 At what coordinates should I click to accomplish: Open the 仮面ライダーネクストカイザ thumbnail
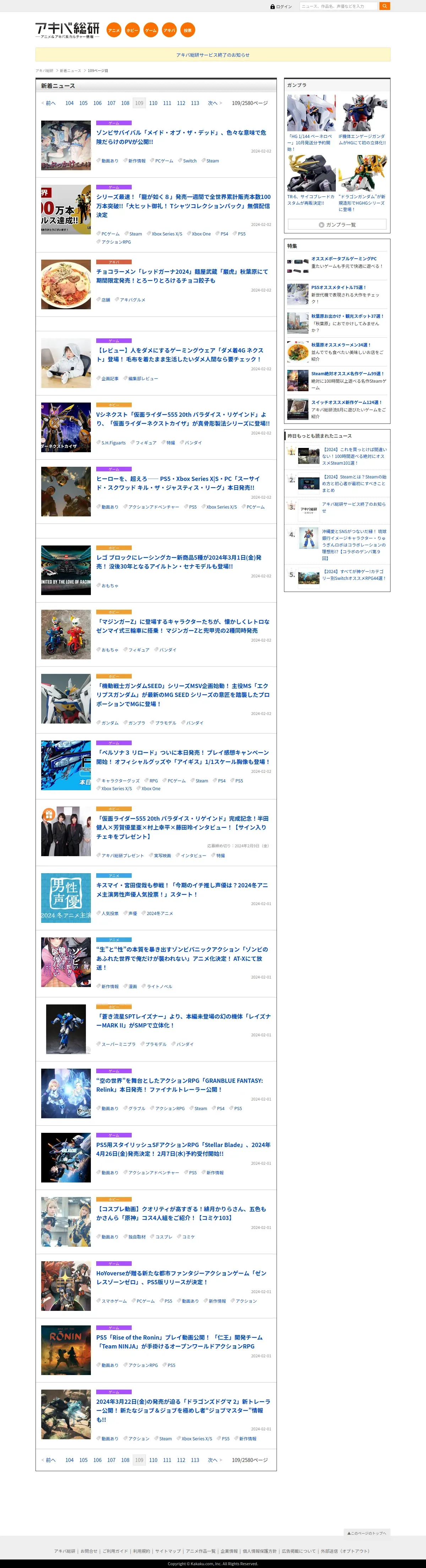tap(66, 427)
